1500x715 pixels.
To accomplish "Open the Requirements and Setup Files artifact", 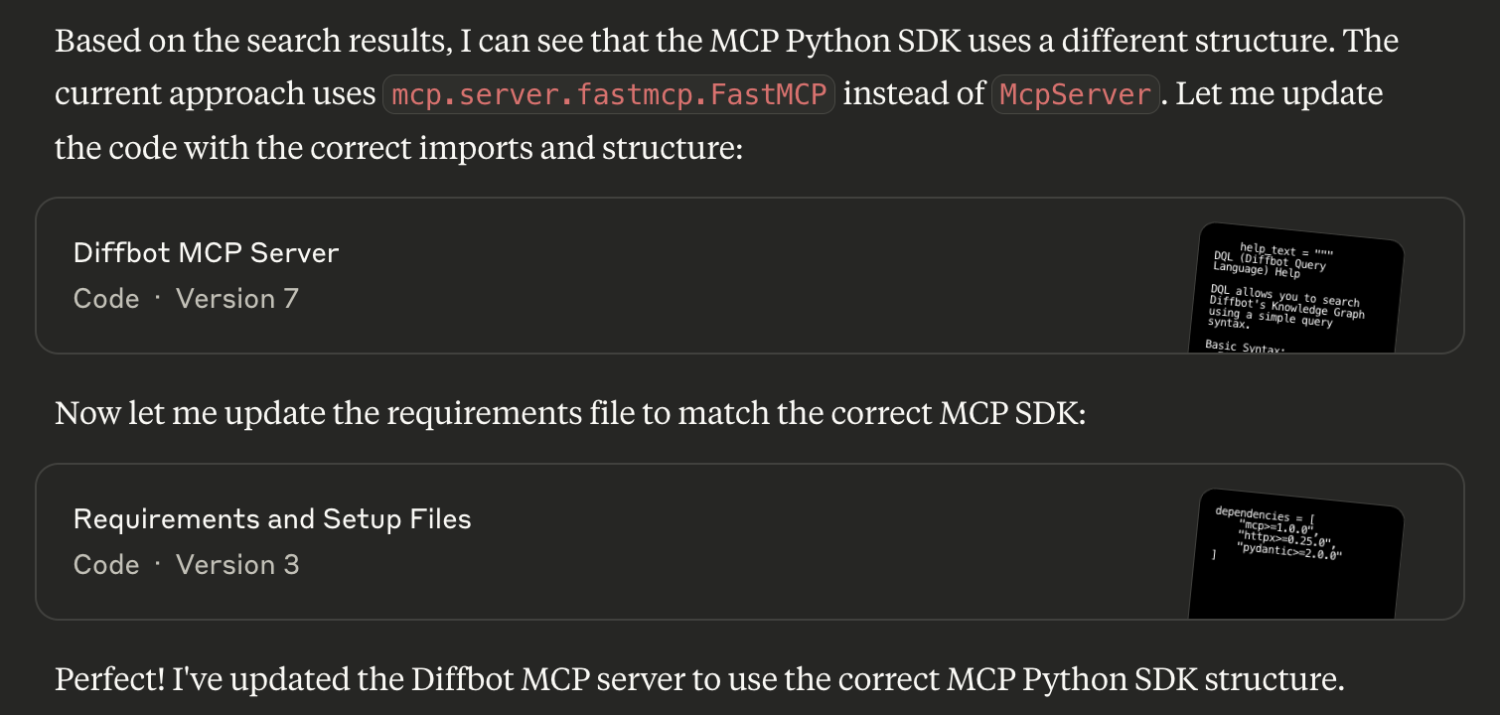I will point(749,541).
